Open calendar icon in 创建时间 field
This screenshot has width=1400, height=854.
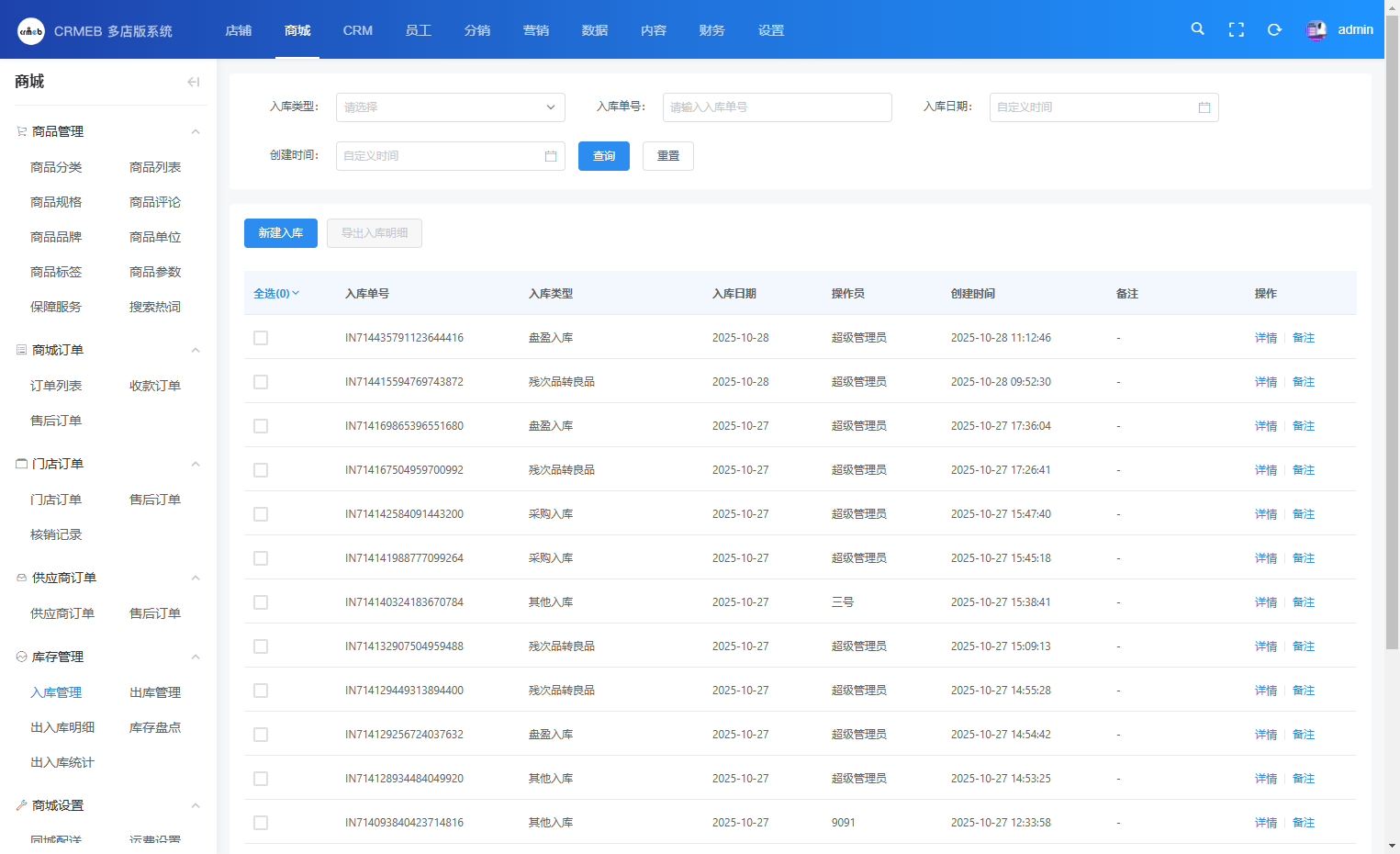click(x=550, y=156)
